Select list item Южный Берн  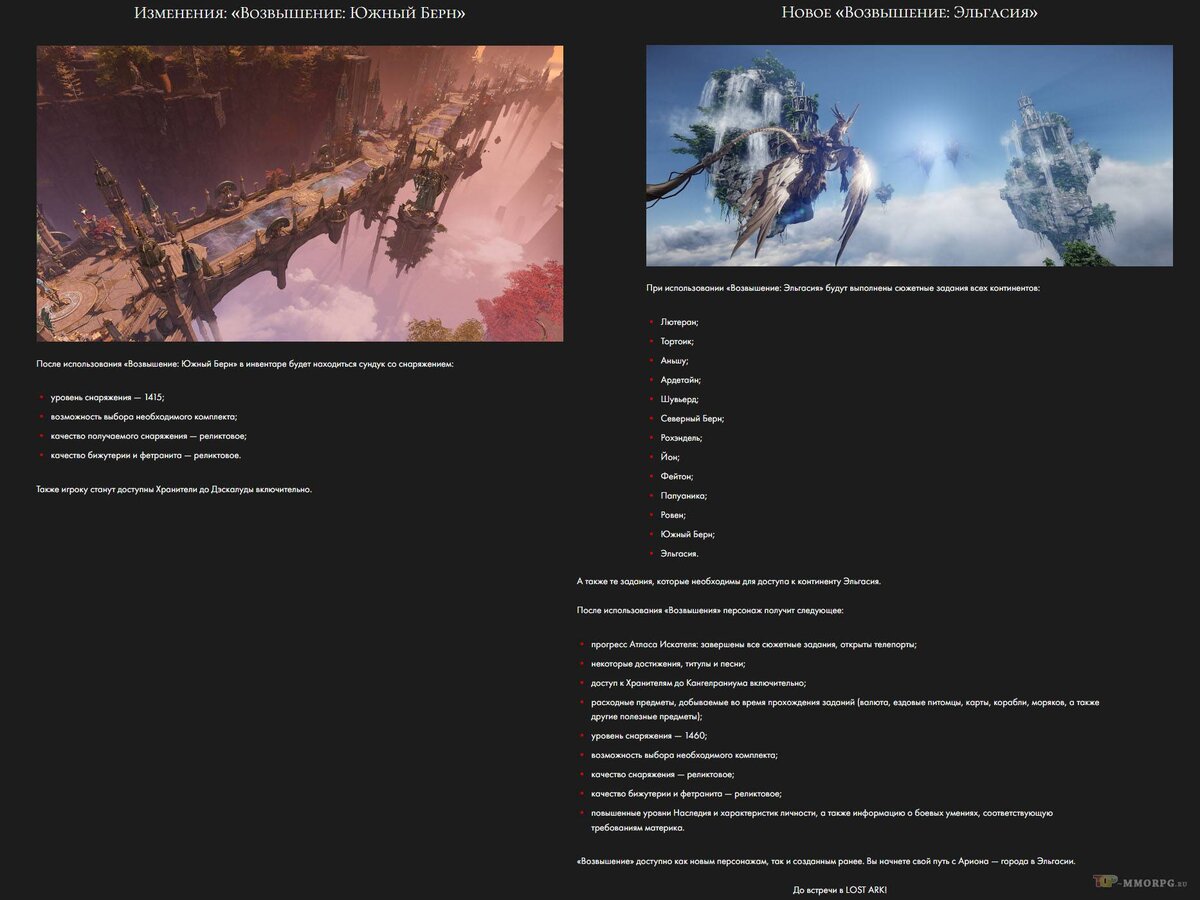pos(688,534)
